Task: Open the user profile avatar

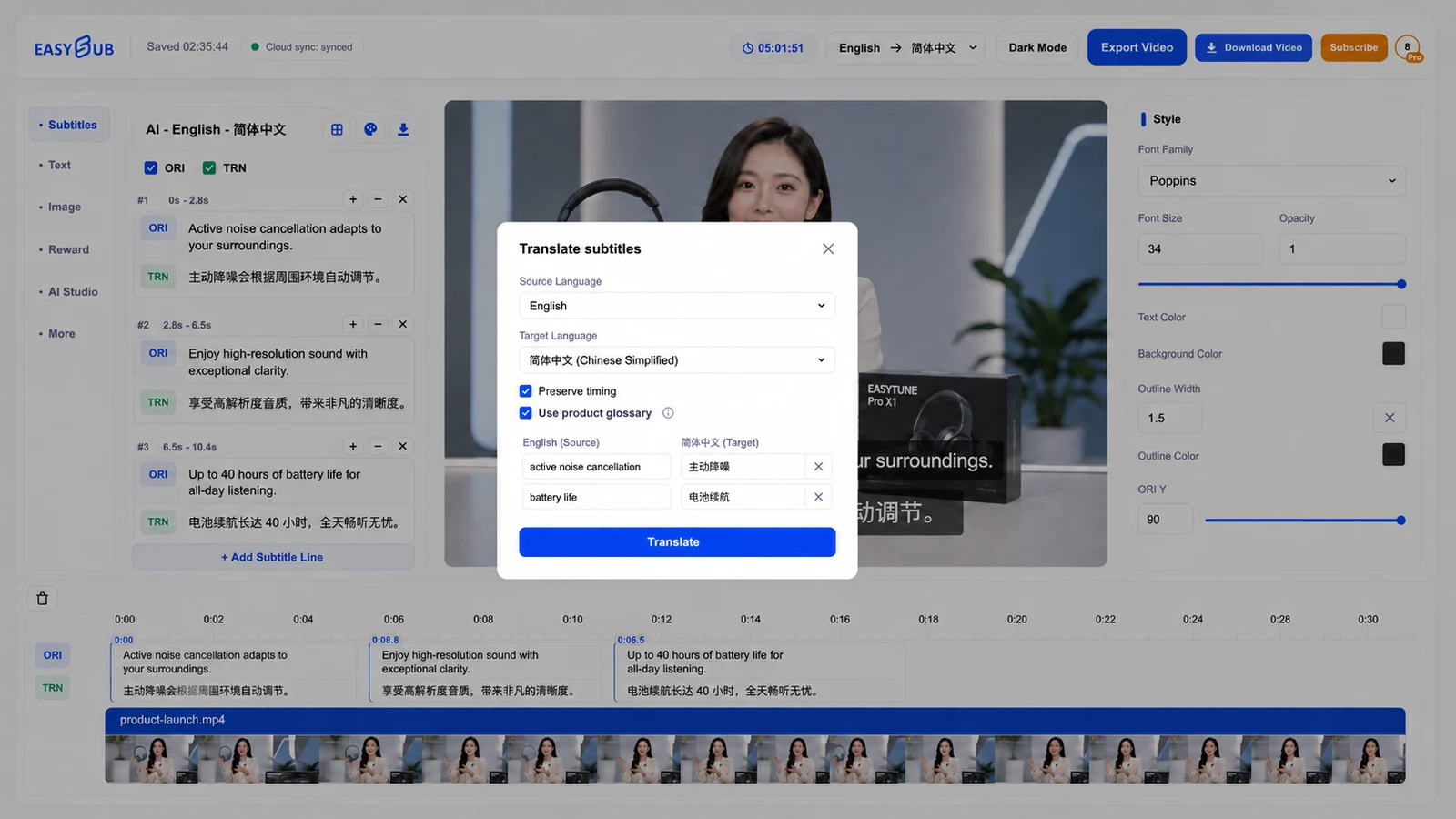Action: [1408, 47]
